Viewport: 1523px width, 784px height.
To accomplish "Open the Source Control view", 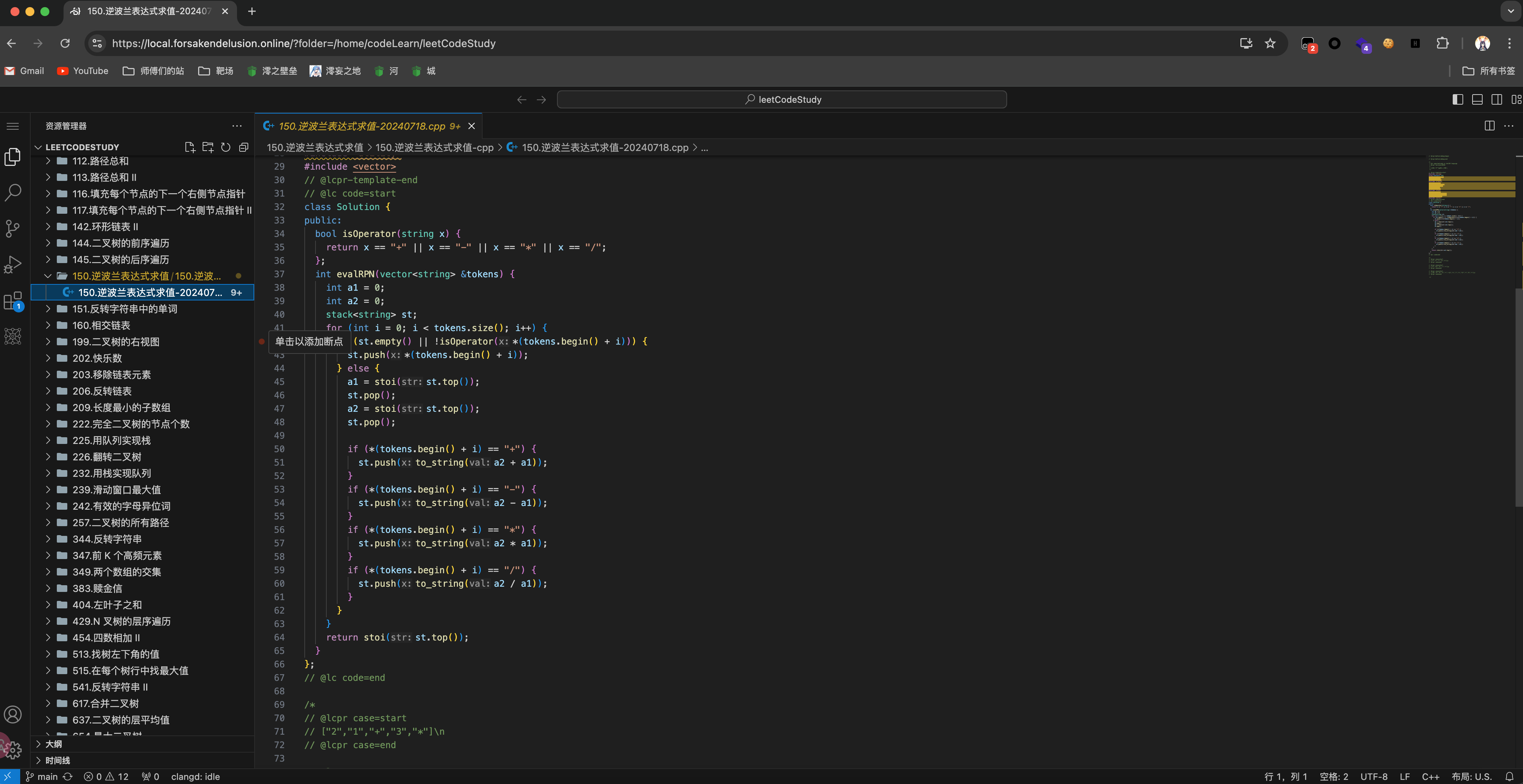I will pos(12,228).
